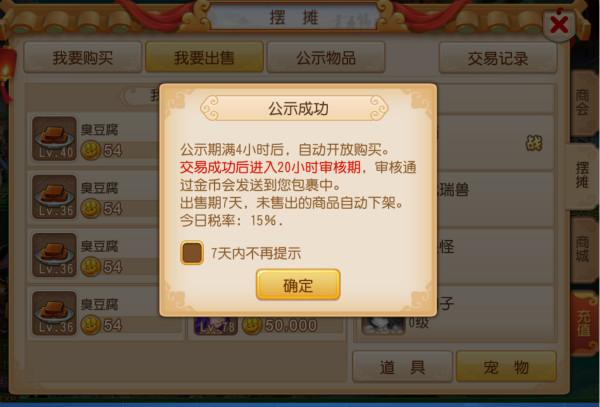Close the 摆摊 window with red X
Viewport: 600px width, 407px height.
pos(559,25)
